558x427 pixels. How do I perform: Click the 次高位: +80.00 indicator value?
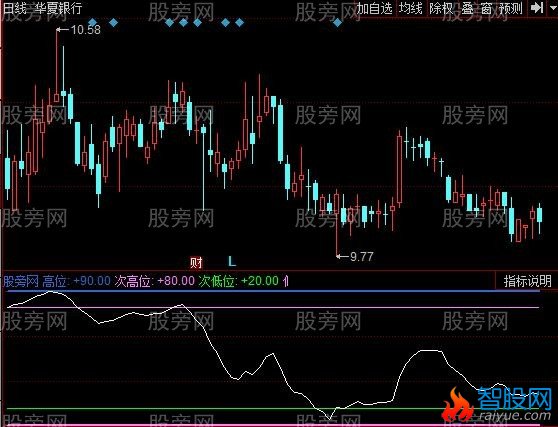click(154, 281)
